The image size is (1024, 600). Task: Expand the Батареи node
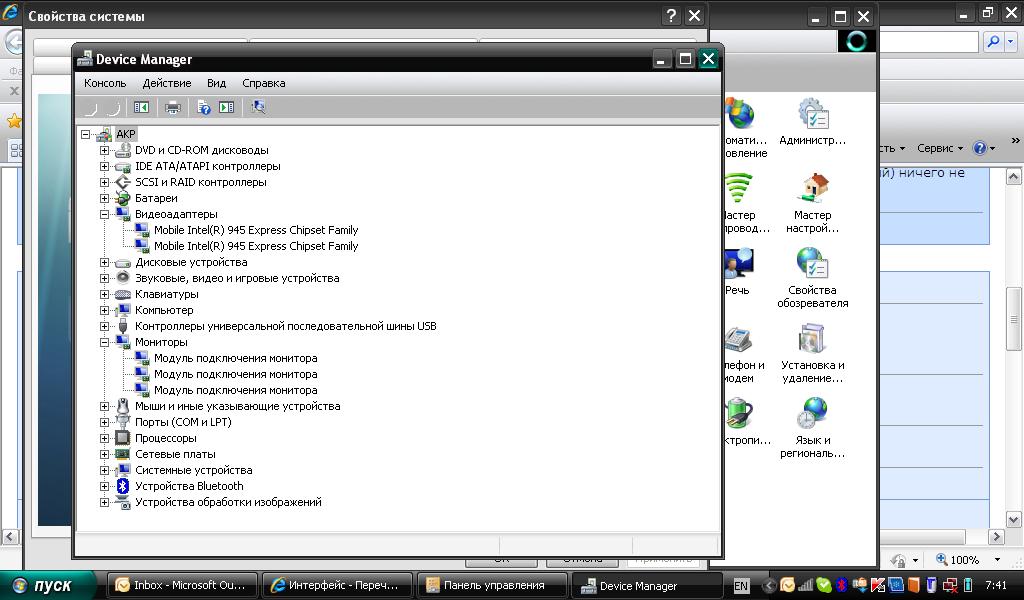pyautogui.click(x=104, y=198)
